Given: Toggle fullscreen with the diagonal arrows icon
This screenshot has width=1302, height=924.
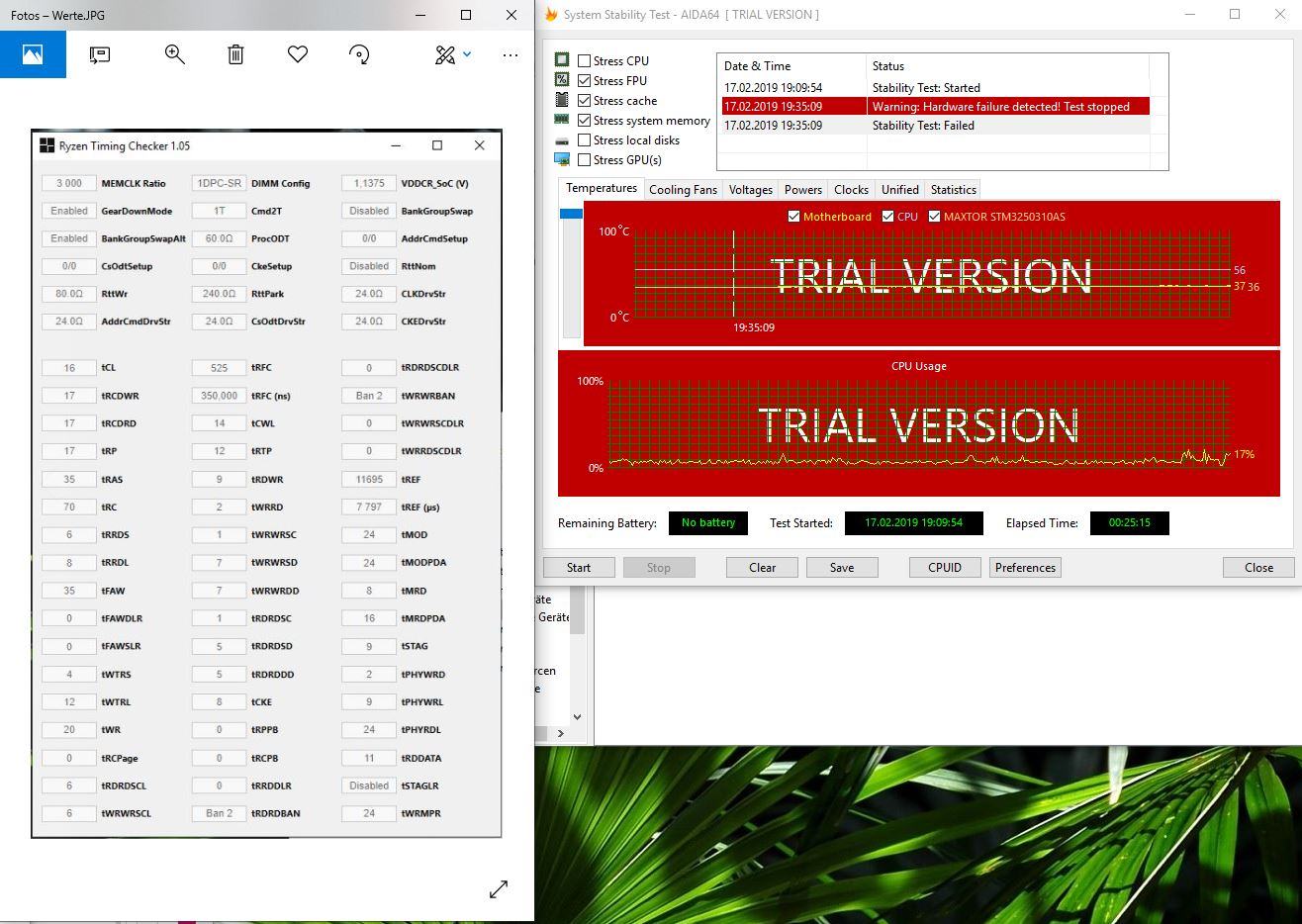Looking at the screenshot, I should click(499, 889).
